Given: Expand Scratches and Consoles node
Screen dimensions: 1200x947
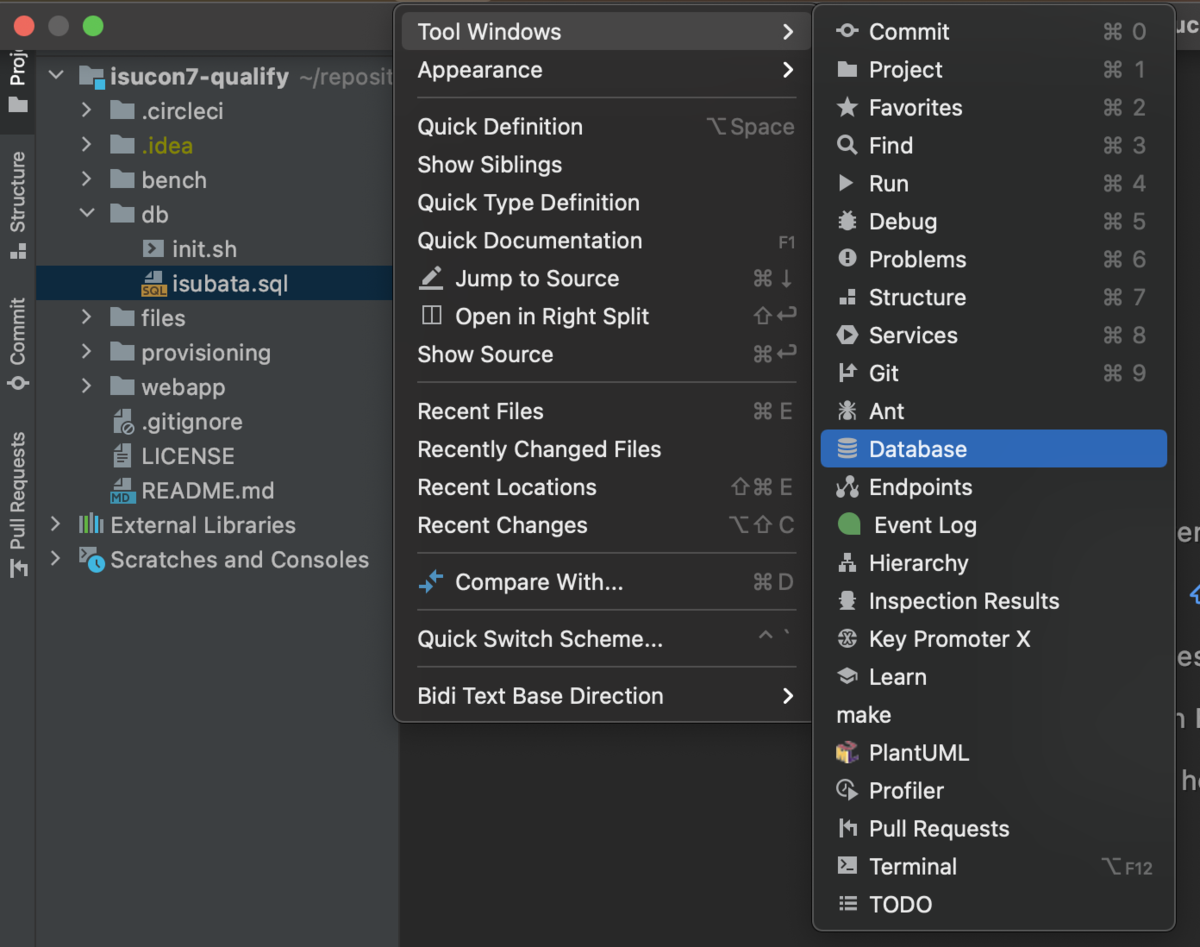Looking at the screenshot, I should click(56, 559).
